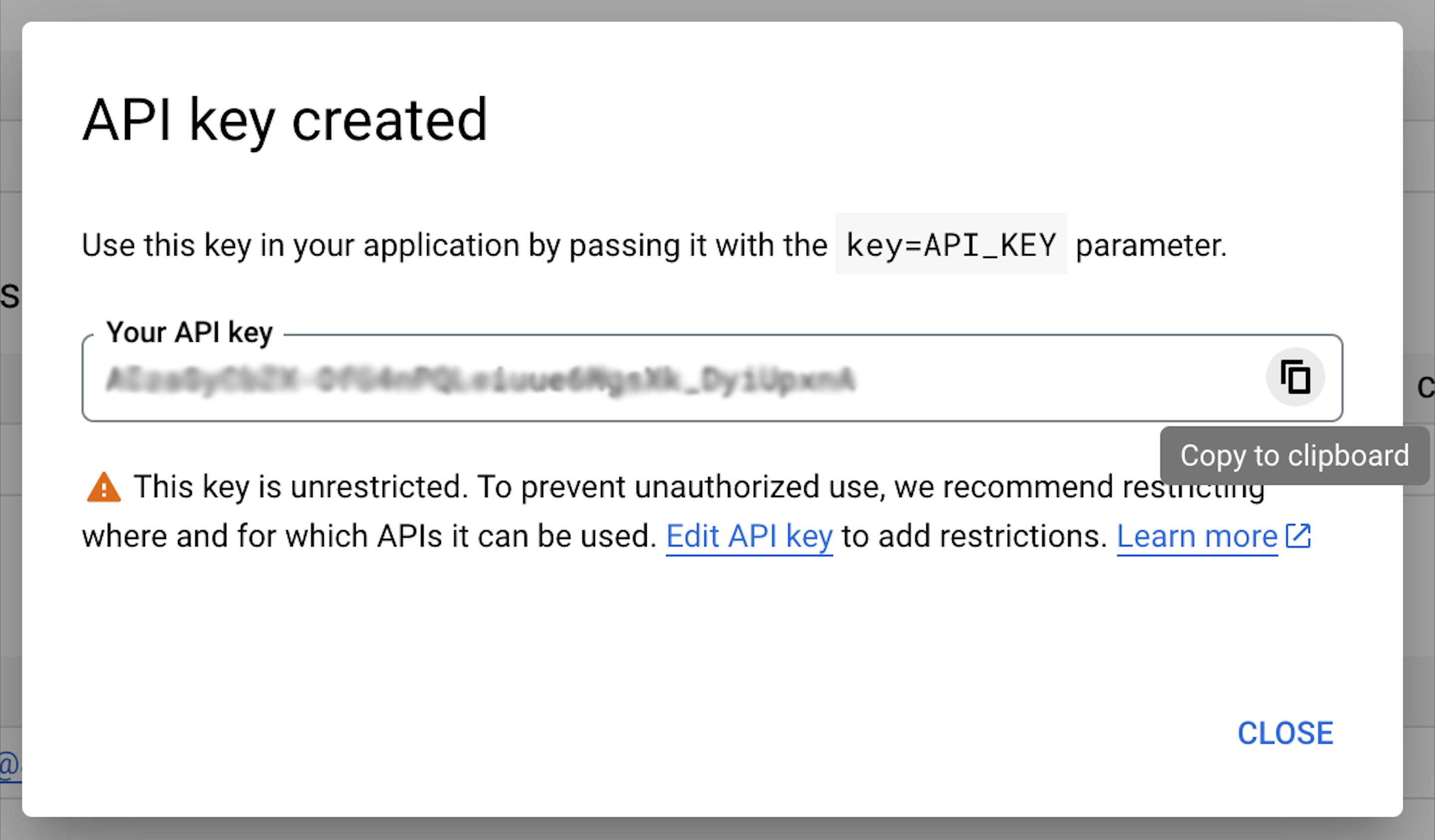The height and width of the screenshot is (840, 1435).
Task: Click the clipboard icon inside the key field
Action: [x=1295, y=377]
